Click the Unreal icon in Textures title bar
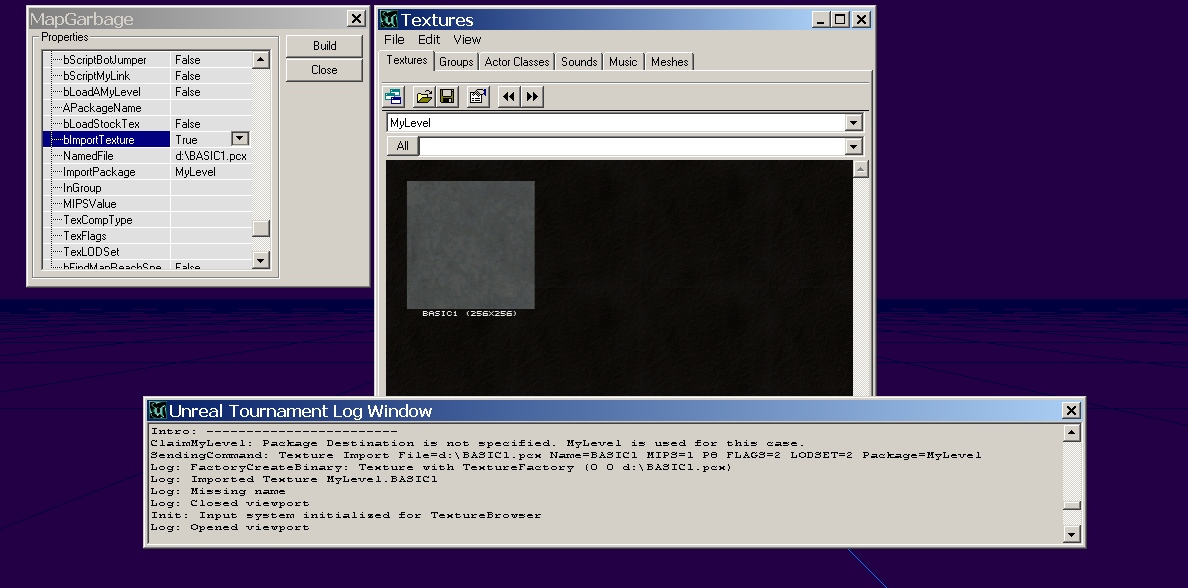The image size is (1188, 588). [389, 20]
